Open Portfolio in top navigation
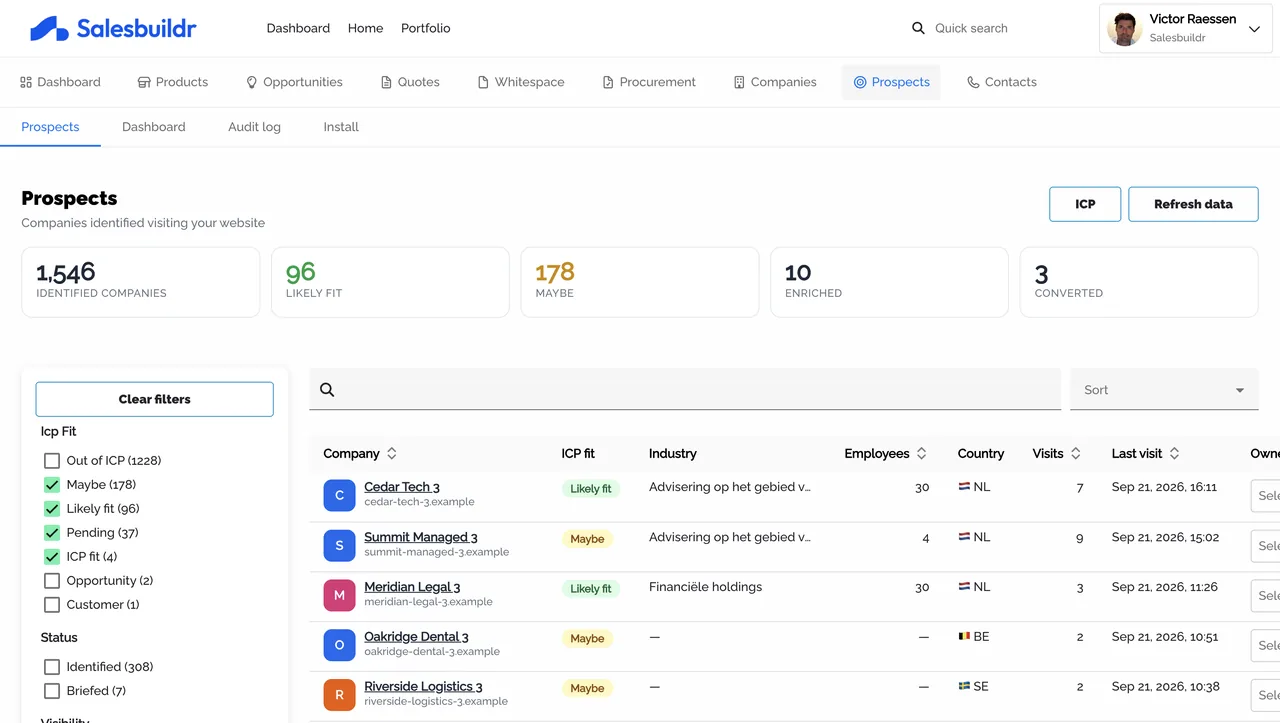 click(x=426, y=28)
